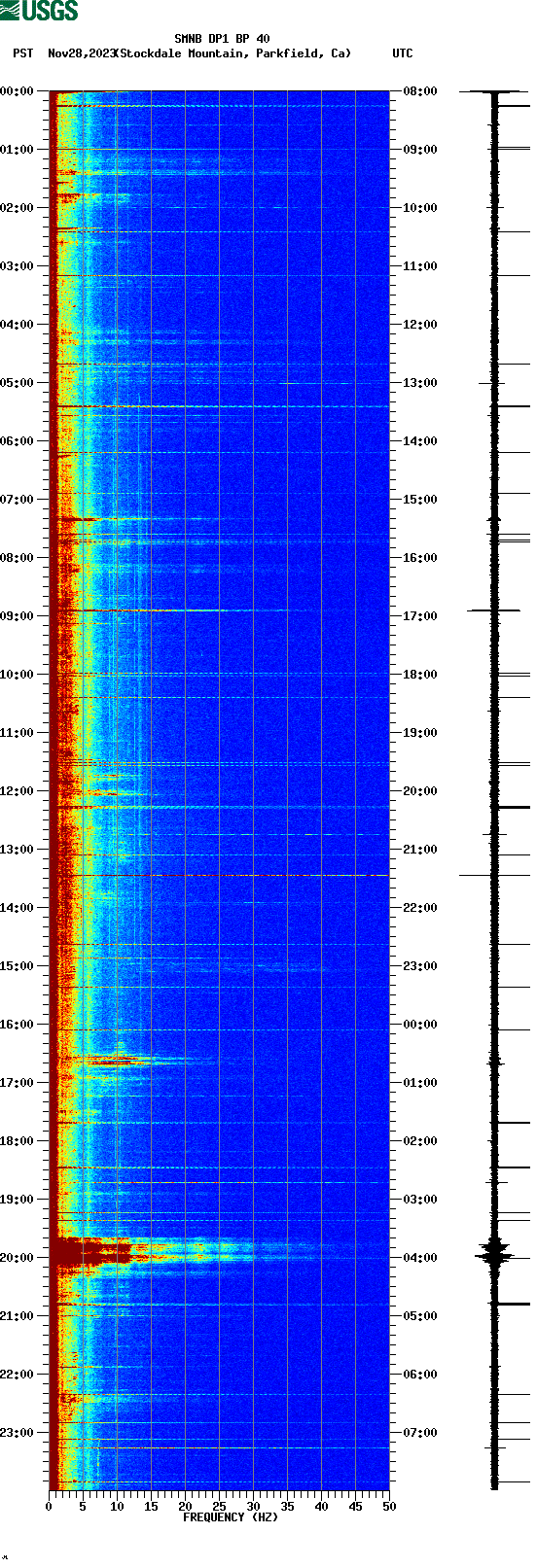Click the 08:00 UTC time label
The width and height of the screenshot is (537, 1568).
[420, 91]
